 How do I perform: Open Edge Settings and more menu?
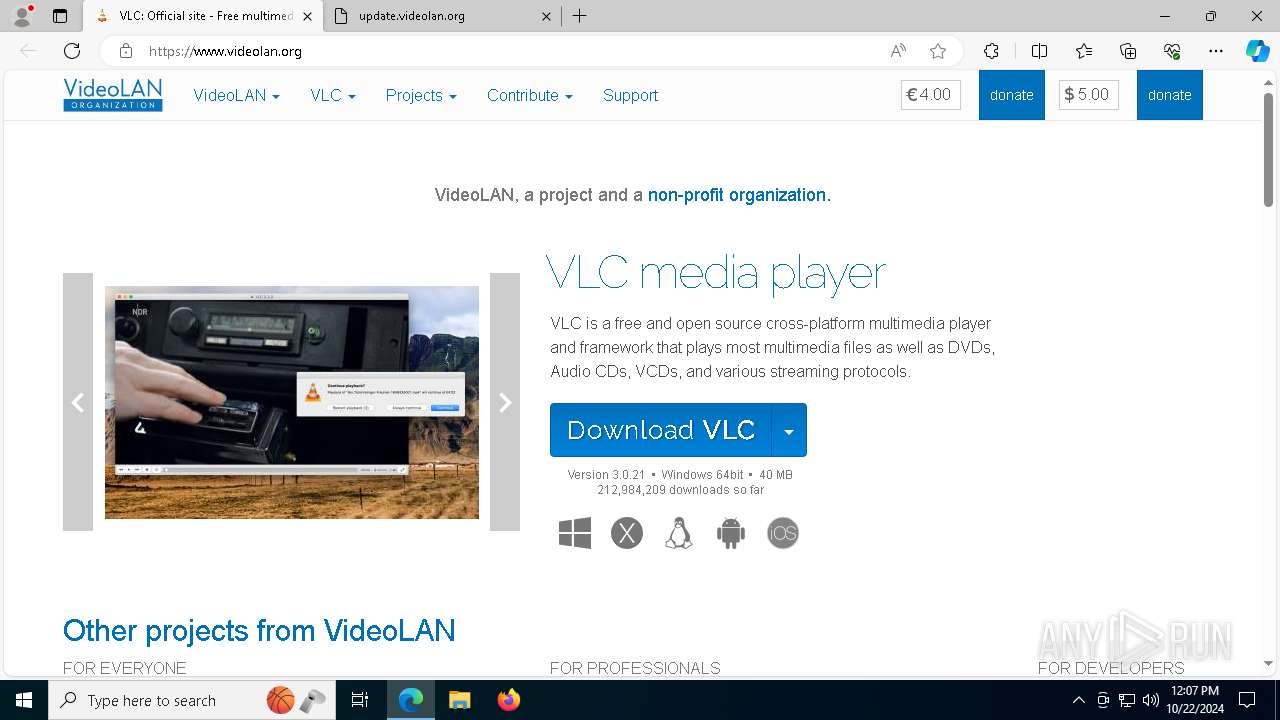click(1216, 51)
